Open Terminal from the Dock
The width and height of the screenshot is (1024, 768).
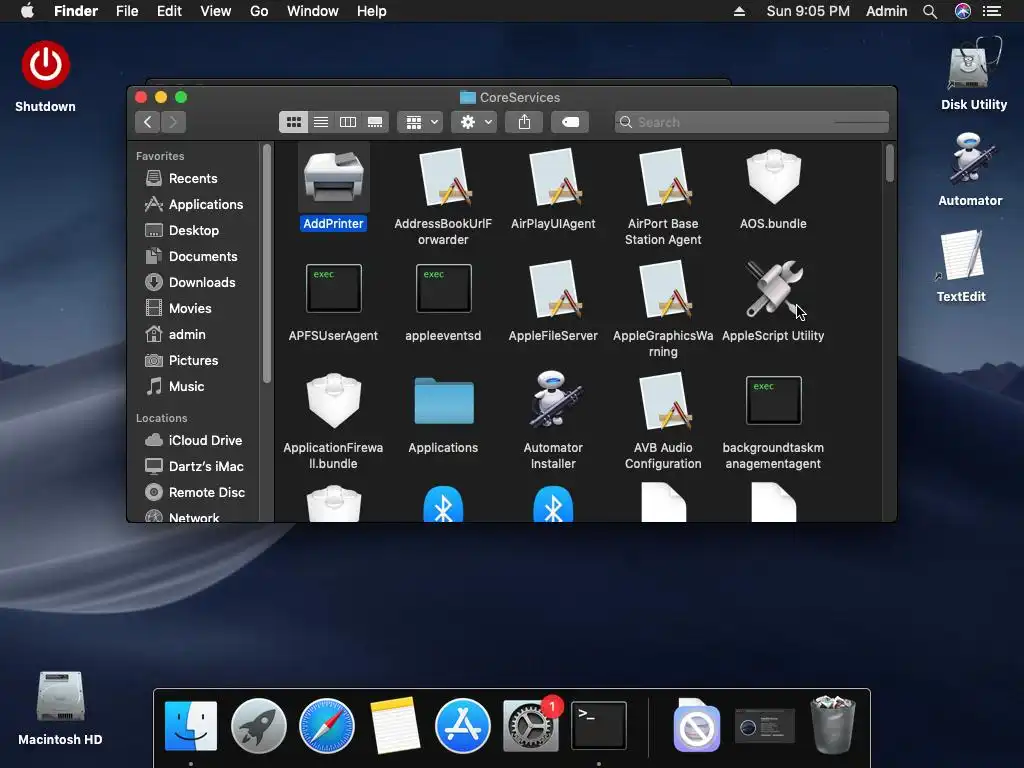pyautogui.click(x=599, y=726)
